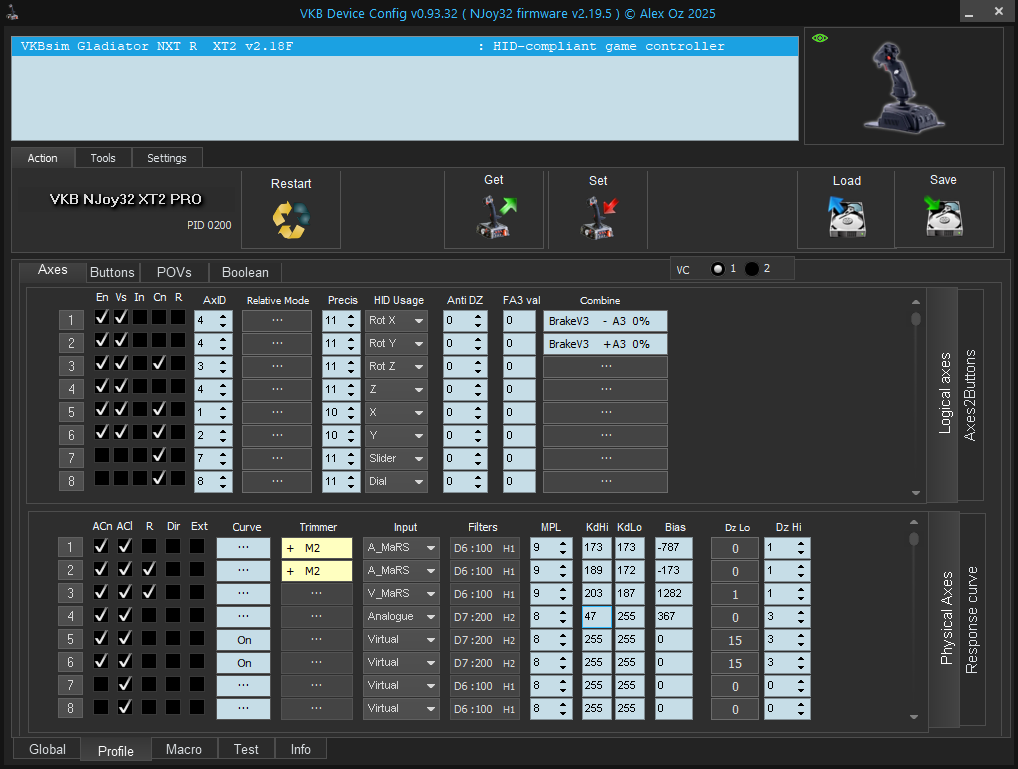Show the Info tab
The height and width of the screenshot is (769, 1018).
[x=301, y=749]
